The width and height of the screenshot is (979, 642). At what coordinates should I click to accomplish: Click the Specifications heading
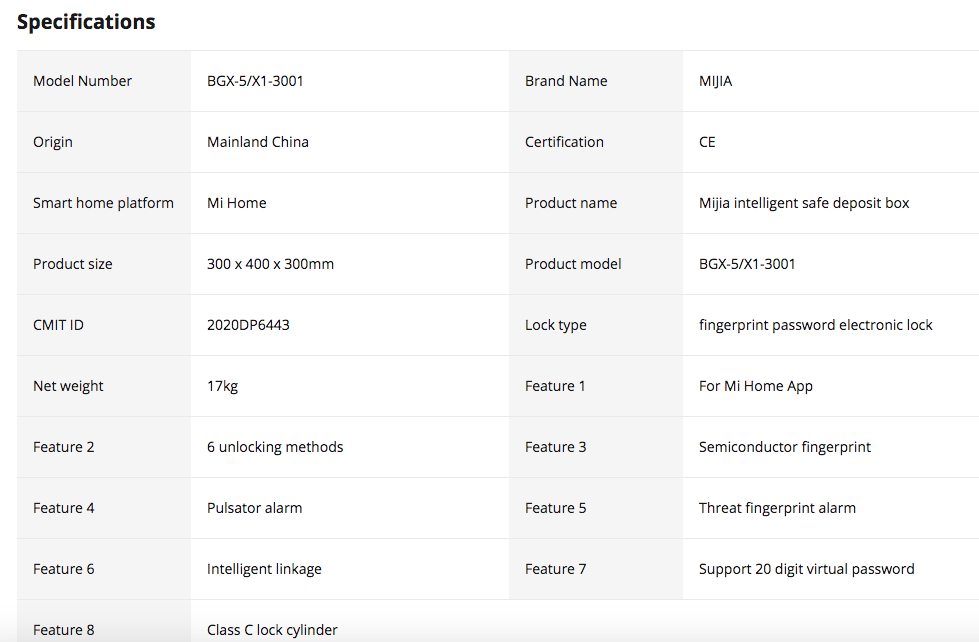coord(86,22)
